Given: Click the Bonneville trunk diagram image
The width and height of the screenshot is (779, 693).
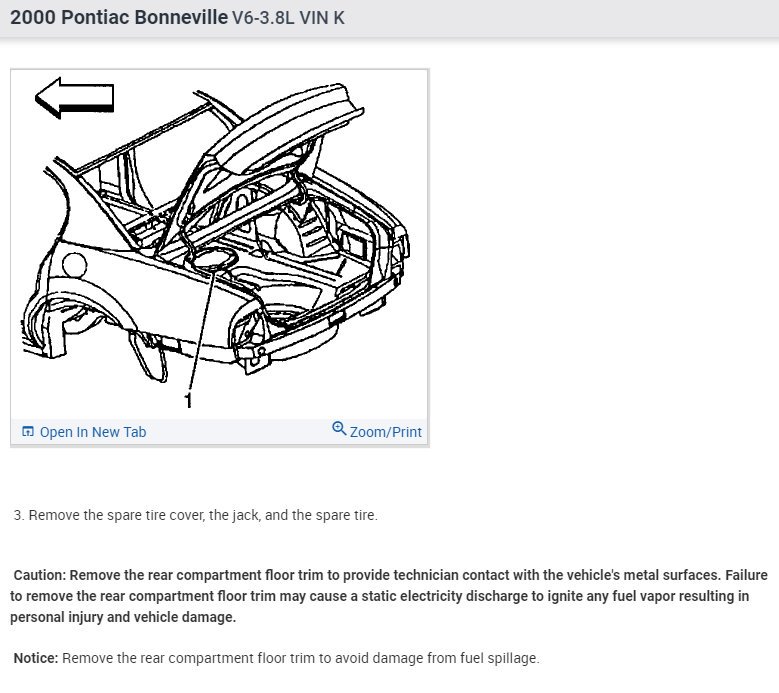Looking at the screenshot, I should click(x=219, y=244).
